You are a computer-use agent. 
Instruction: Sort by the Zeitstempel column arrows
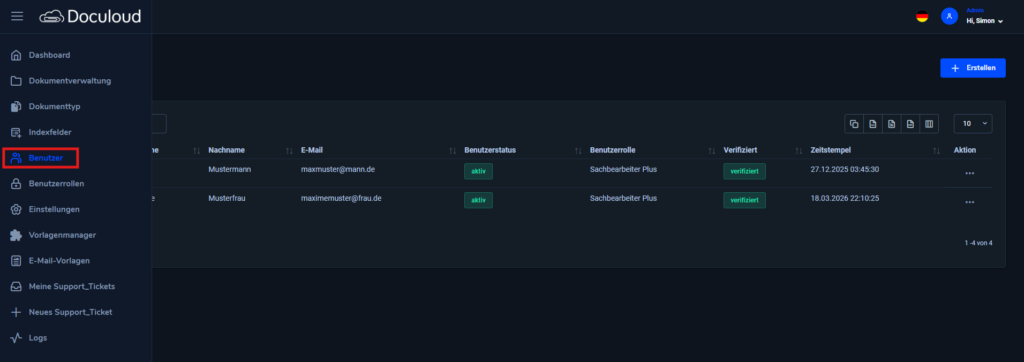click(x=936, y=151)
